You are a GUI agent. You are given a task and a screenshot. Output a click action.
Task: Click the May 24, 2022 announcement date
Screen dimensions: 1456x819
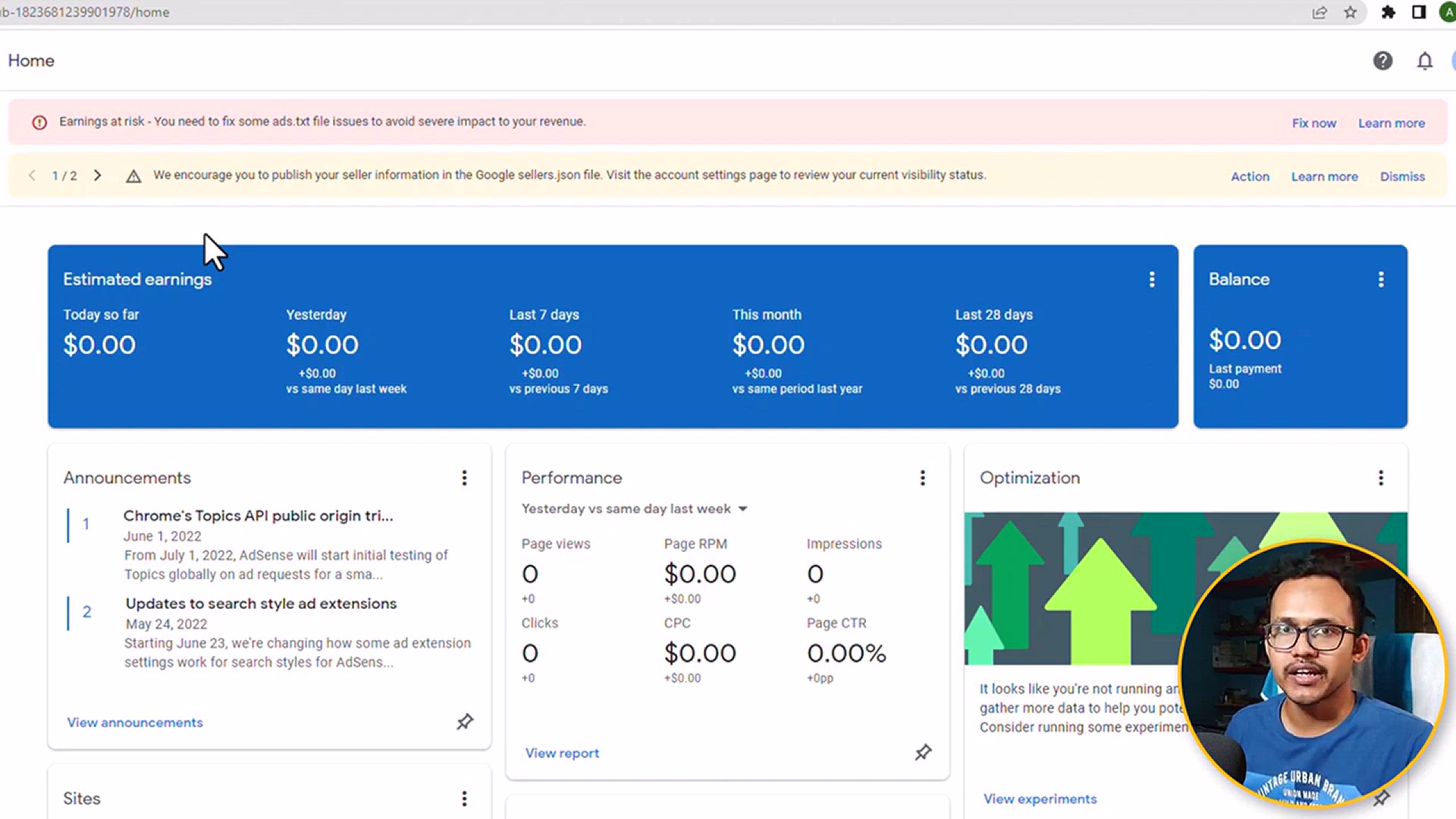pyautogui.click(x=166, y=624)
